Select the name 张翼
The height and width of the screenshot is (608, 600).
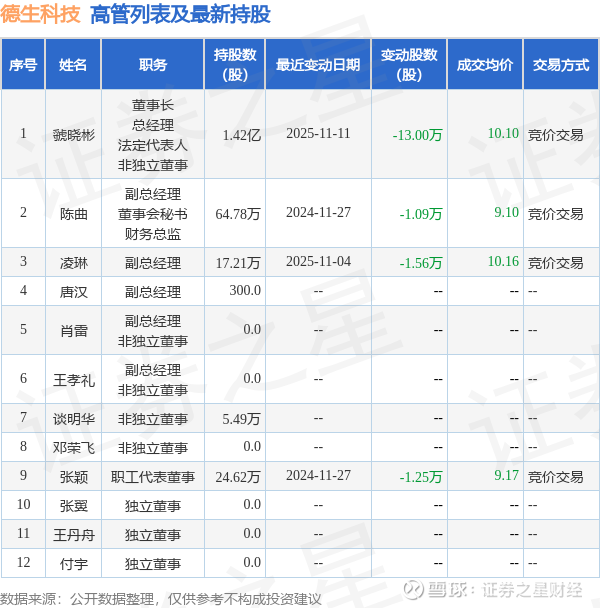click(x=73, y=506)
